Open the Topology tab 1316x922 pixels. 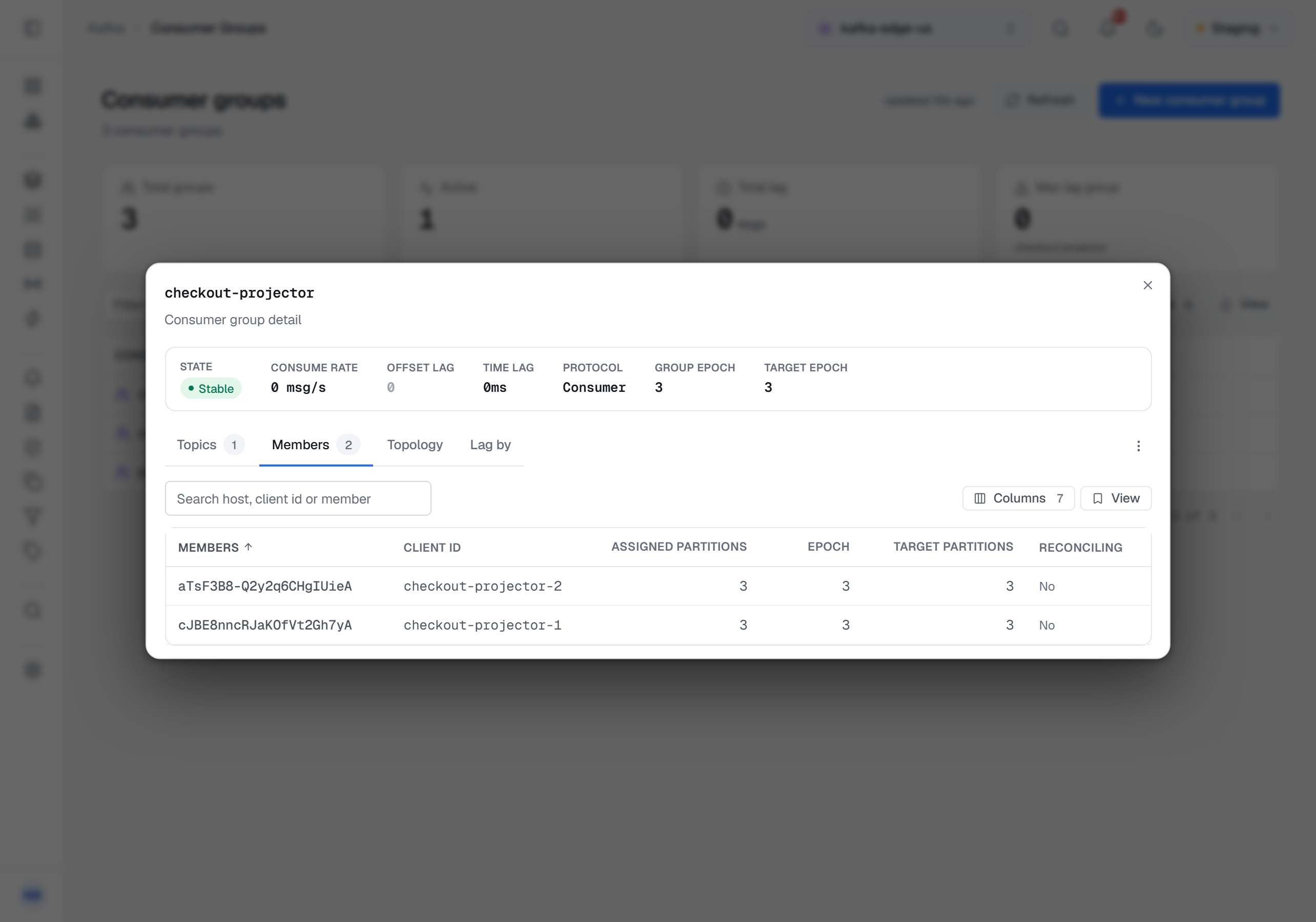[x=415, y=445]
